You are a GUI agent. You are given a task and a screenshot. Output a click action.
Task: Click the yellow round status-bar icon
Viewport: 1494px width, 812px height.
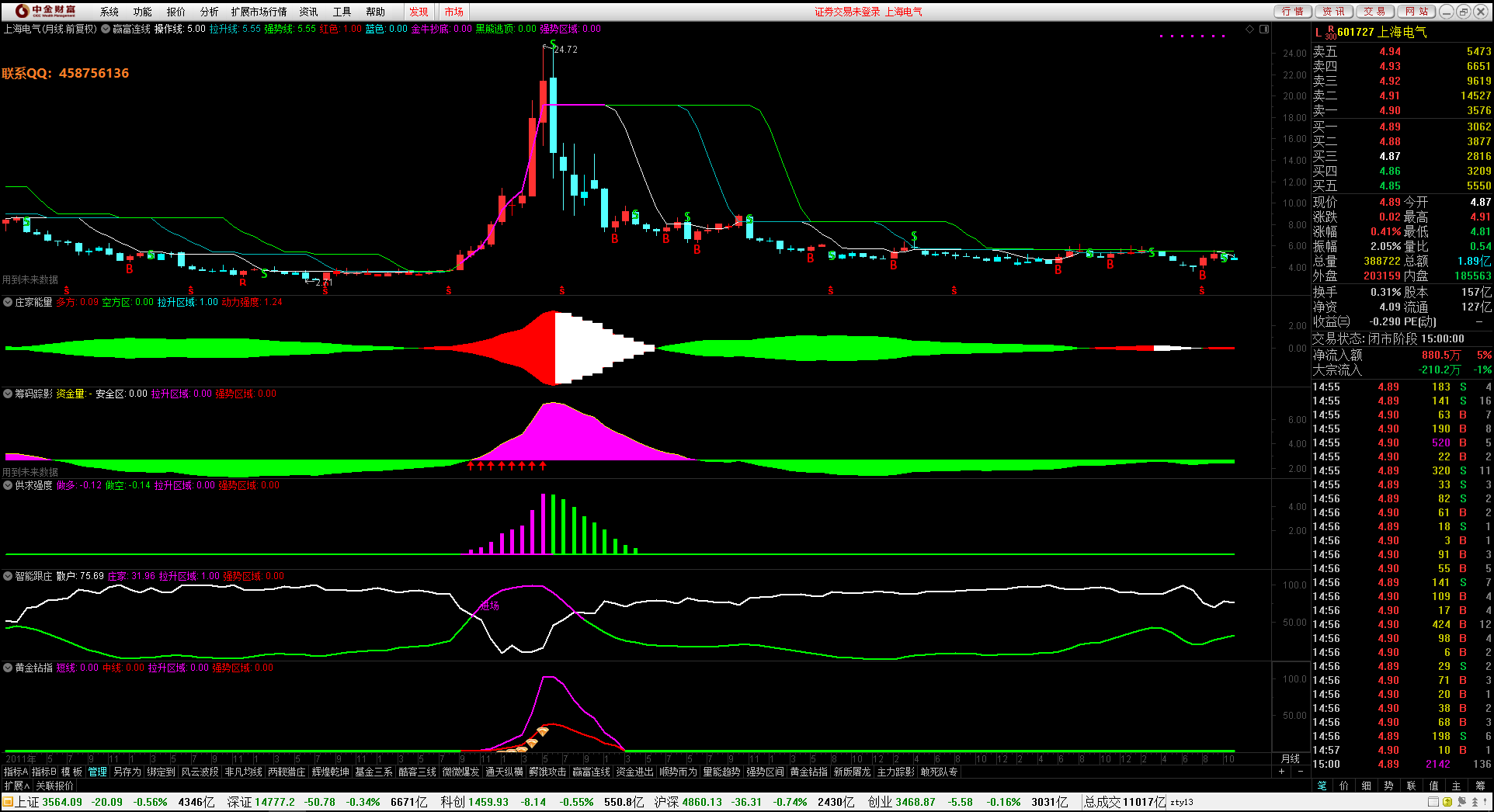(1447, 802)
